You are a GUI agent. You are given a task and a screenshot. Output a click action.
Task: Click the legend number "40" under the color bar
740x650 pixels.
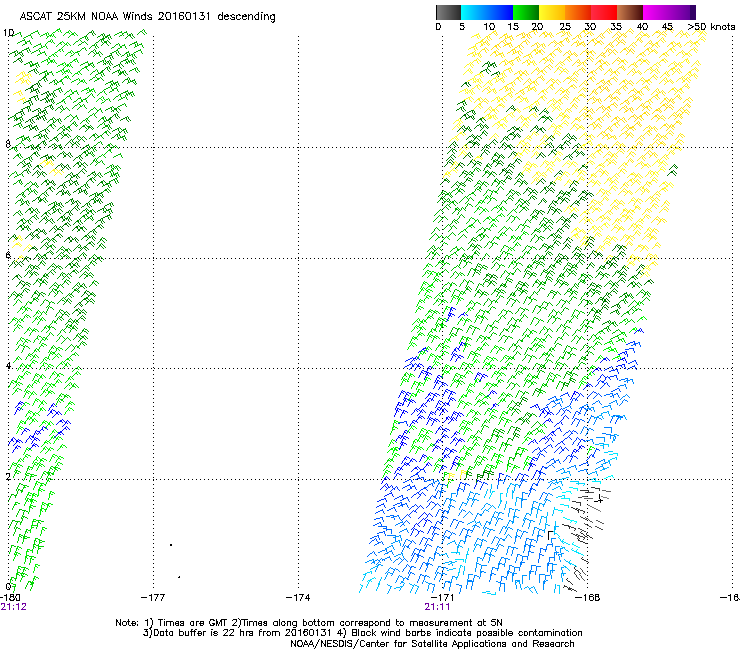click(642, 27)
